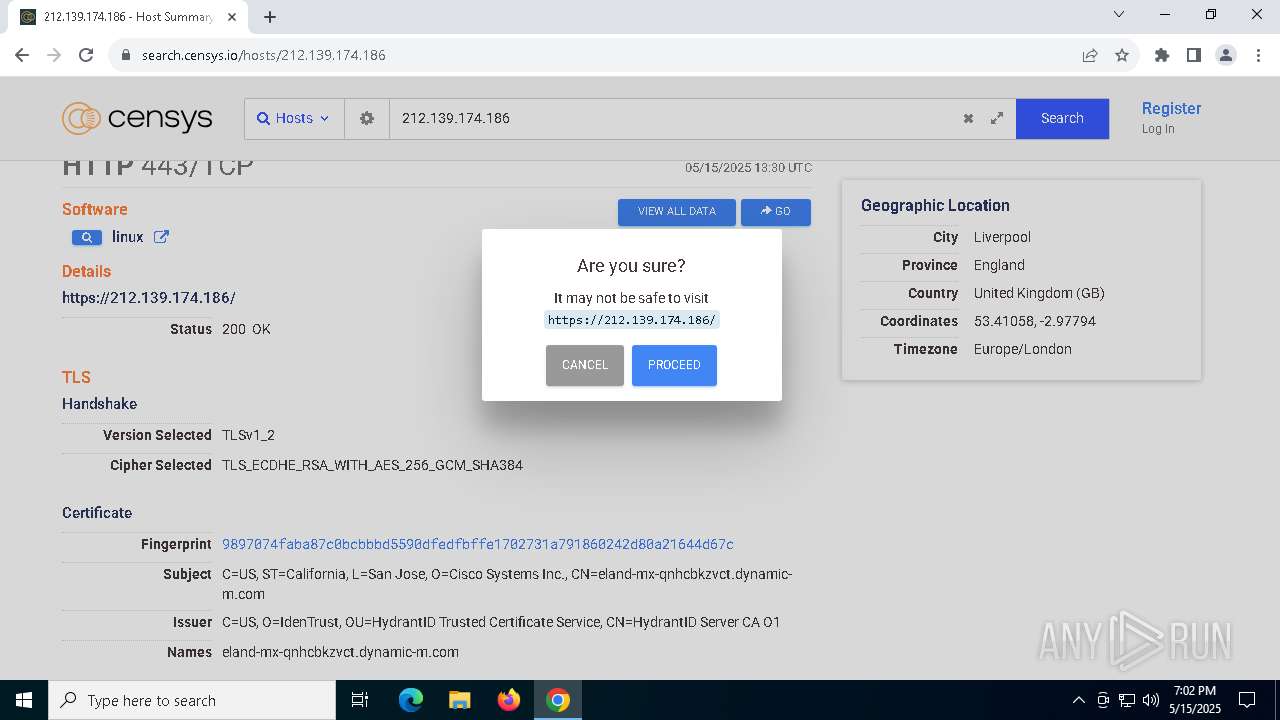Image resolution: width=1280 pixels, height=720 pixels.
Task: Click the Censys logo
Action: point(137,118)
